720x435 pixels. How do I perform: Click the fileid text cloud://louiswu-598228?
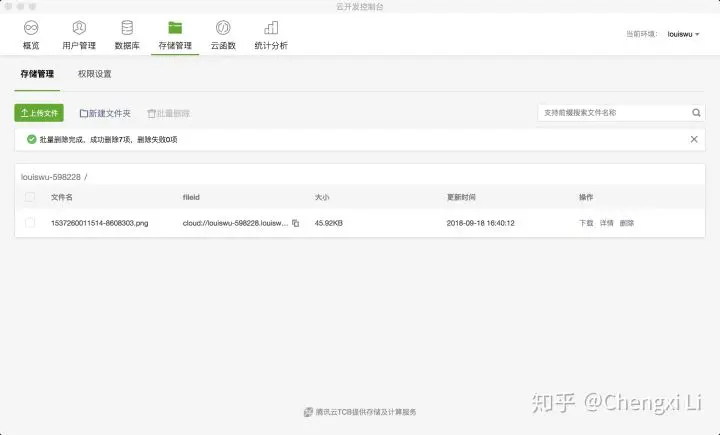point(236,223)
